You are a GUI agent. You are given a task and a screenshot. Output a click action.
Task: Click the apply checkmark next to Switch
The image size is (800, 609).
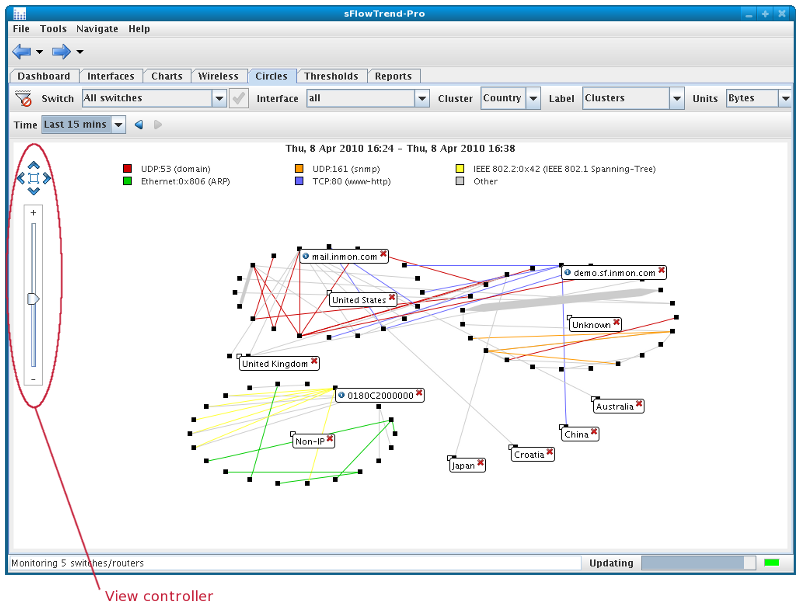click(239, 98)
